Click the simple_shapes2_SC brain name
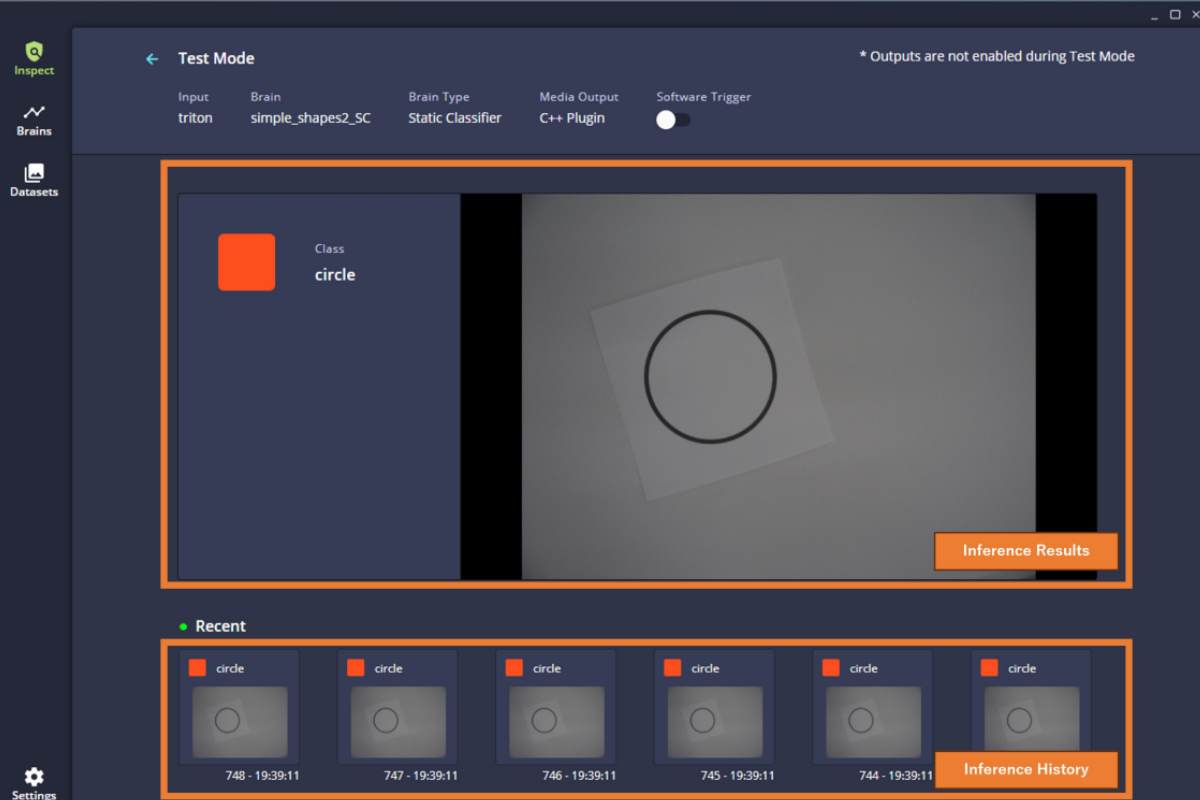 click(x=310, y=118)
